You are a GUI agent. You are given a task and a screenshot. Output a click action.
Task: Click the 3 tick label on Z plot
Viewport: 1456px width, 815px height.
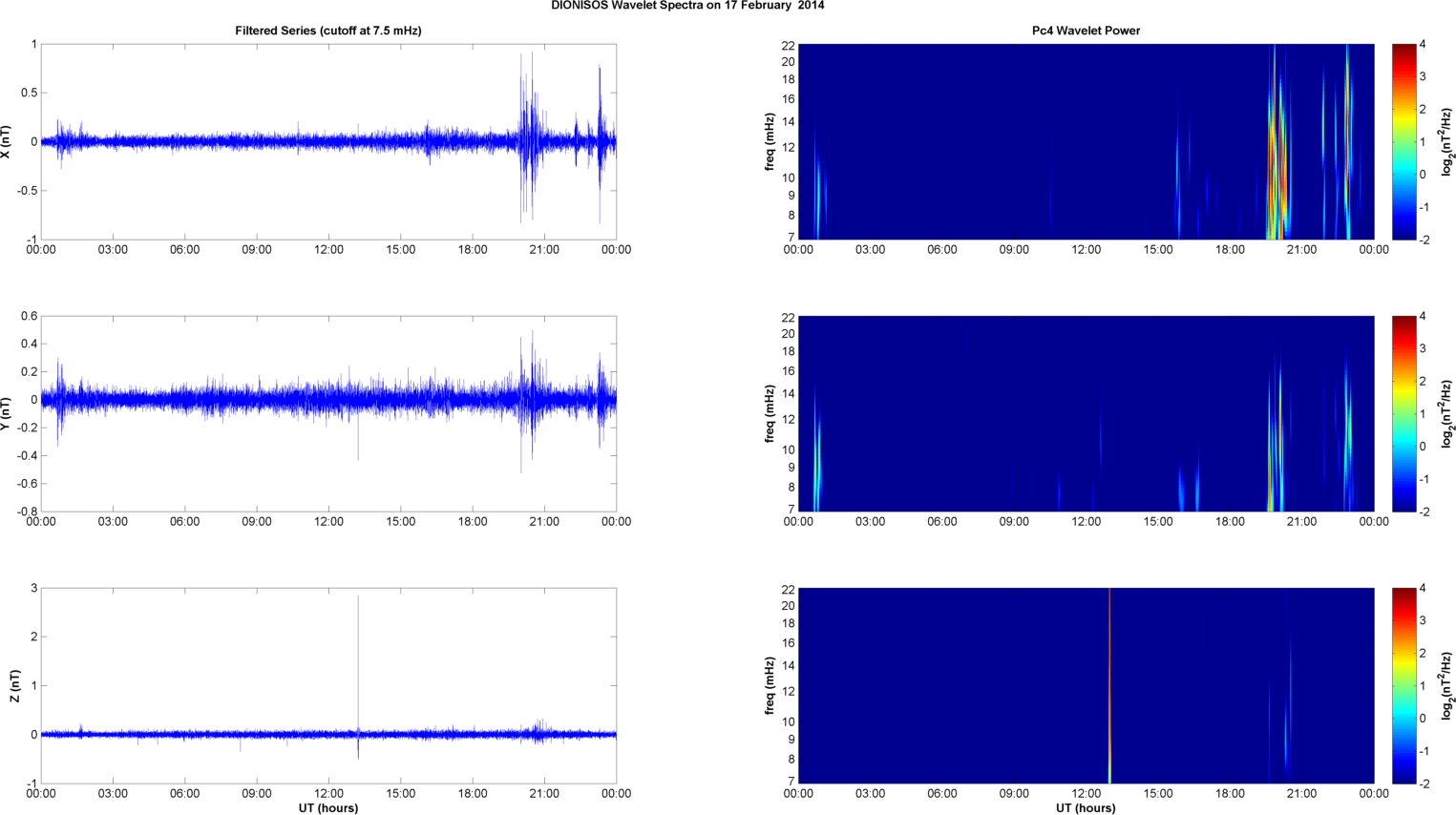tap(33, 588)
